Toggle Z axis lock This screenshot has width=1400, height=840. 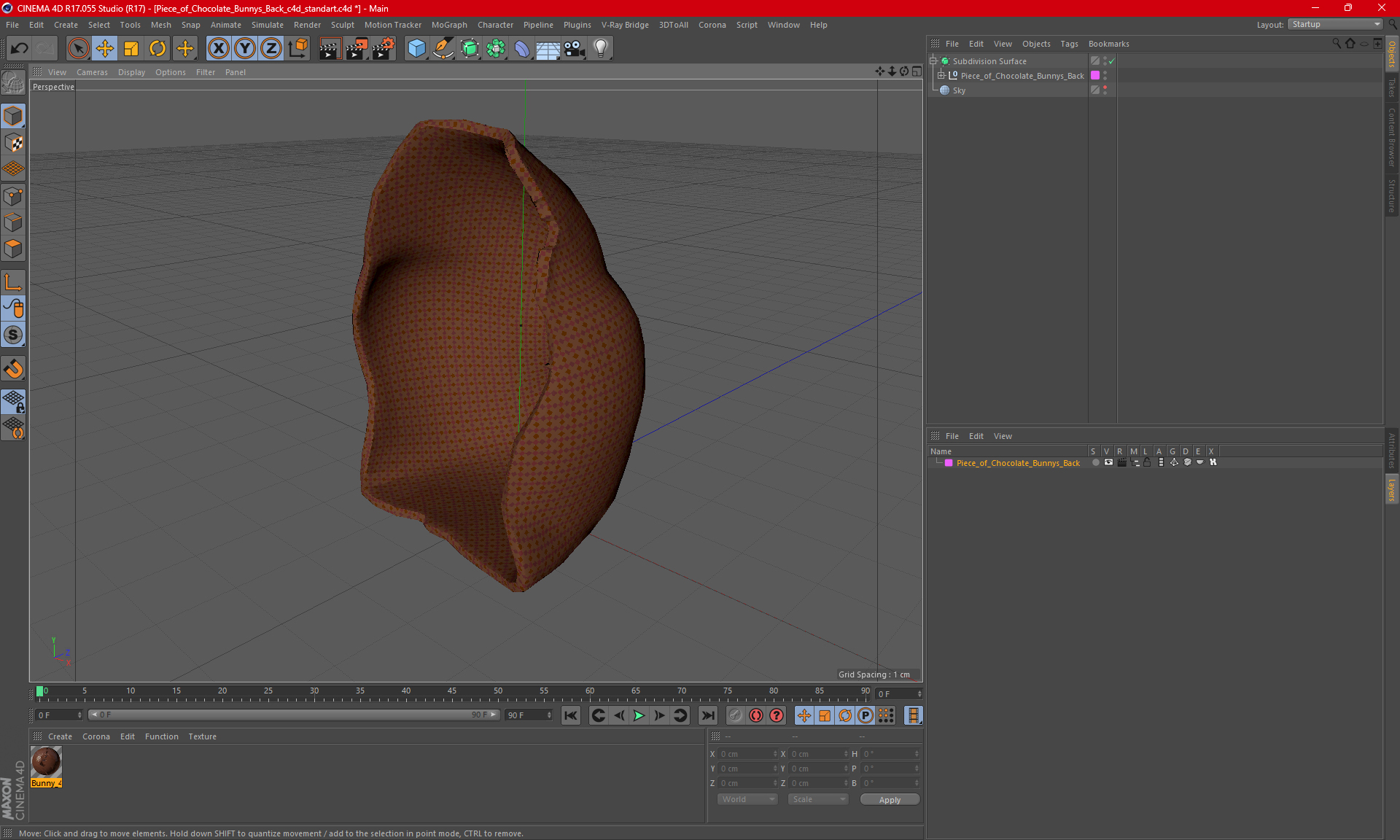pyautogui.click(x=271, y=49)
